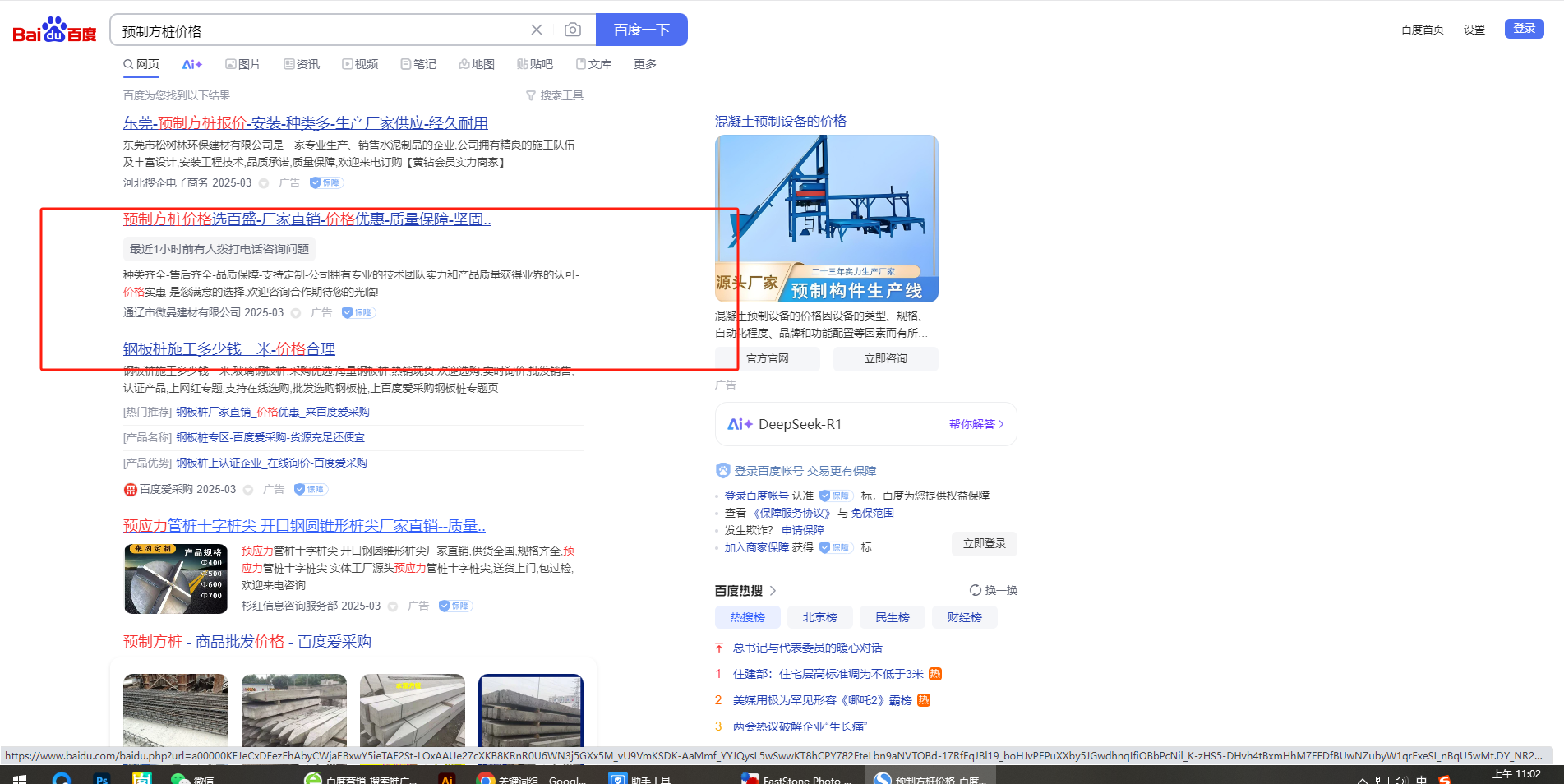Switch to the 资讯 tab
The width and height of the screenshot is (1564, 784).
pos(302,64)
